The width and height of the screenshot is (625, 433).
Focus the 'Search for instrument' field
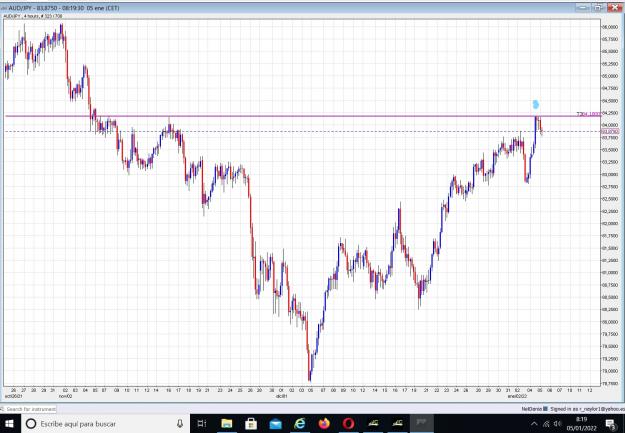click(x=28, y=409)
